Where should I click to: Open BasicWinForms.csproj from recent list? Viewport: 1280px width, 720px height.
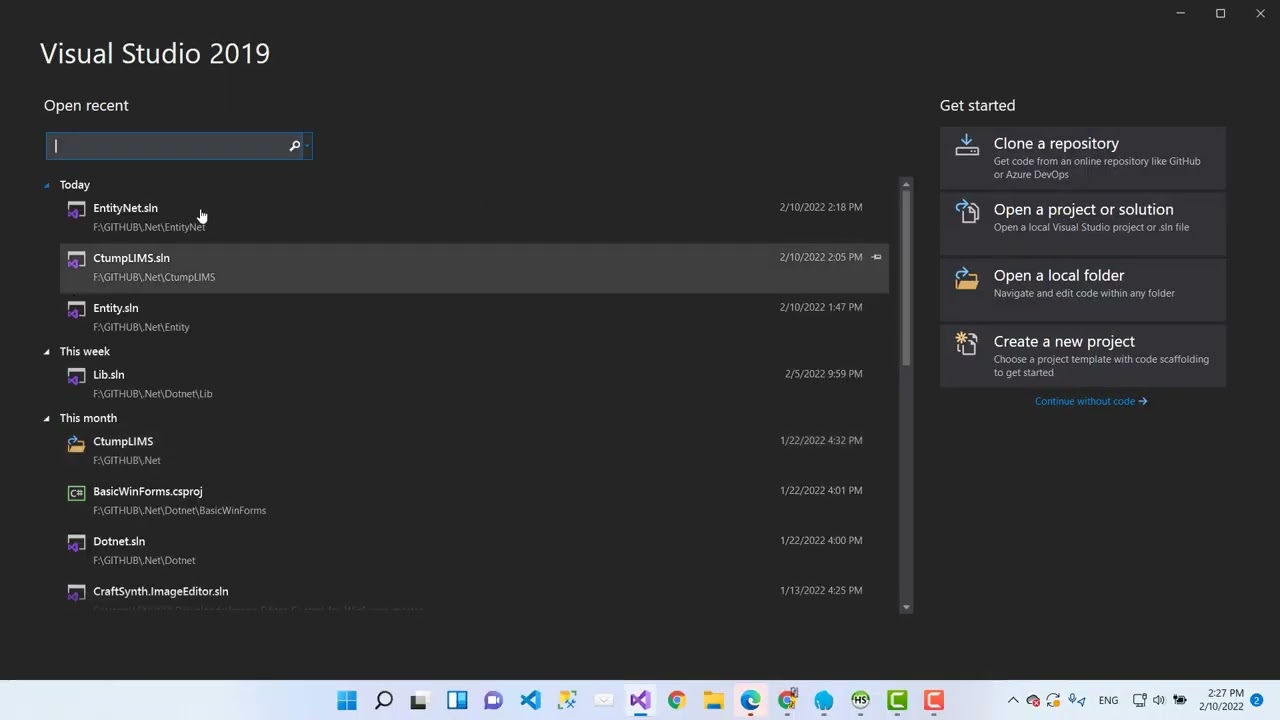[x=474, y=500]
